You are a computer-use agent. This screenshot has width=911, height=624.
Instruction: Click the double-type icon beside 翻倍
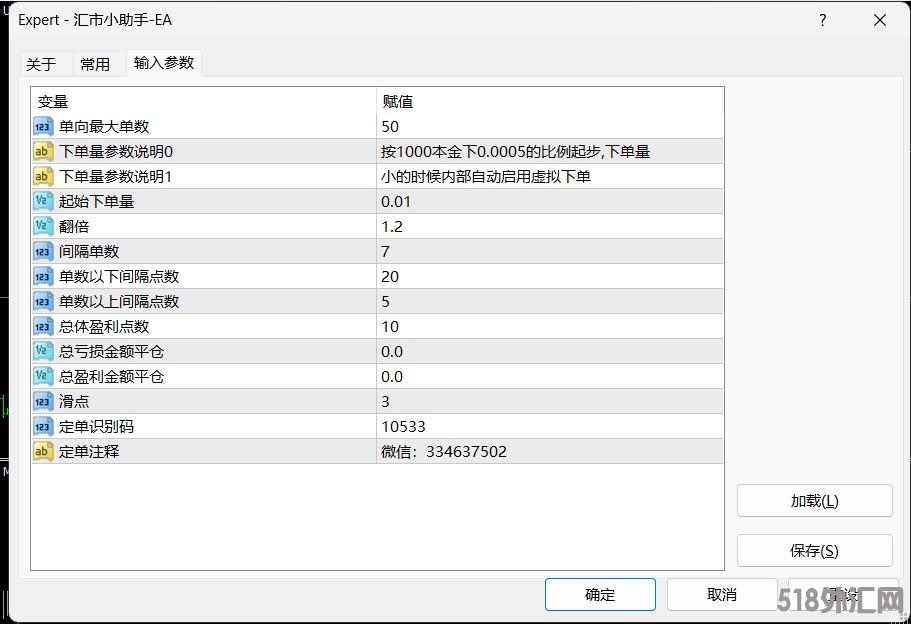click(x=43, y=227)
